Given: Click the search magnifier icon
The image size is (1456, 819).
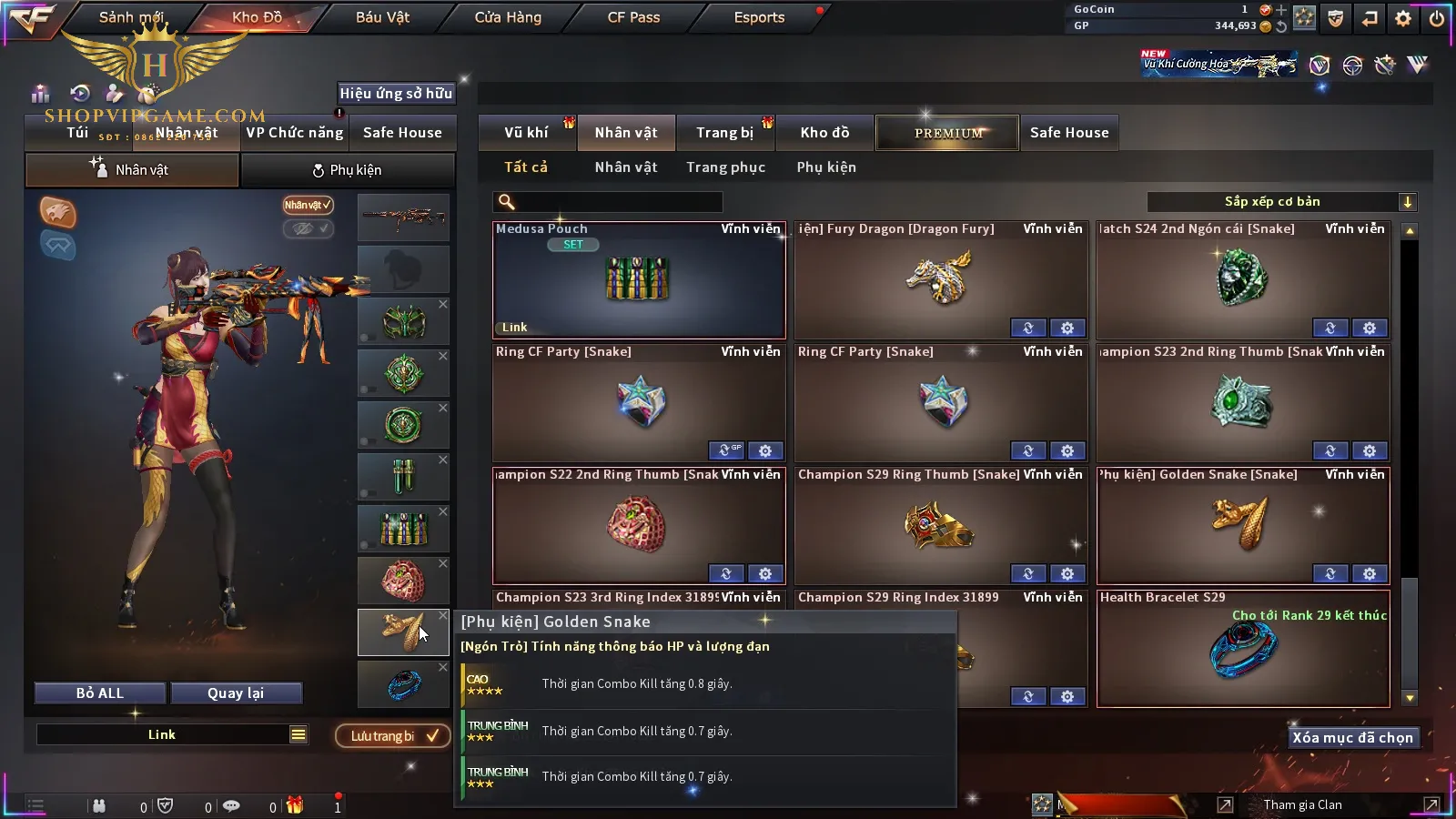Looking at the screenshot, I should click(507, 202).
